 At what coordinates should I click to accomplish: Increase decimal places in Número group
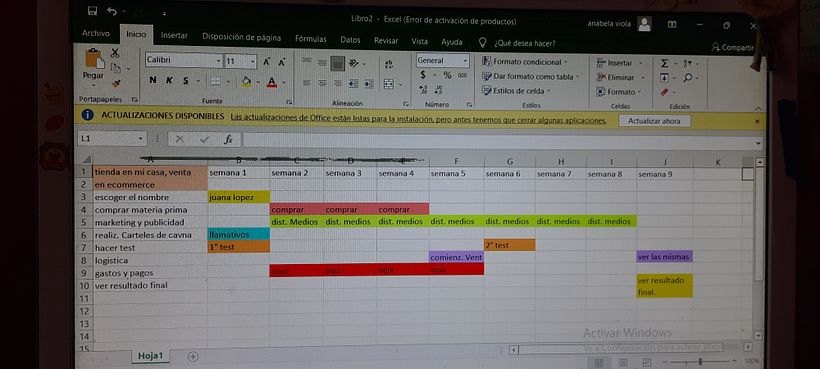(x=423, y=90)
